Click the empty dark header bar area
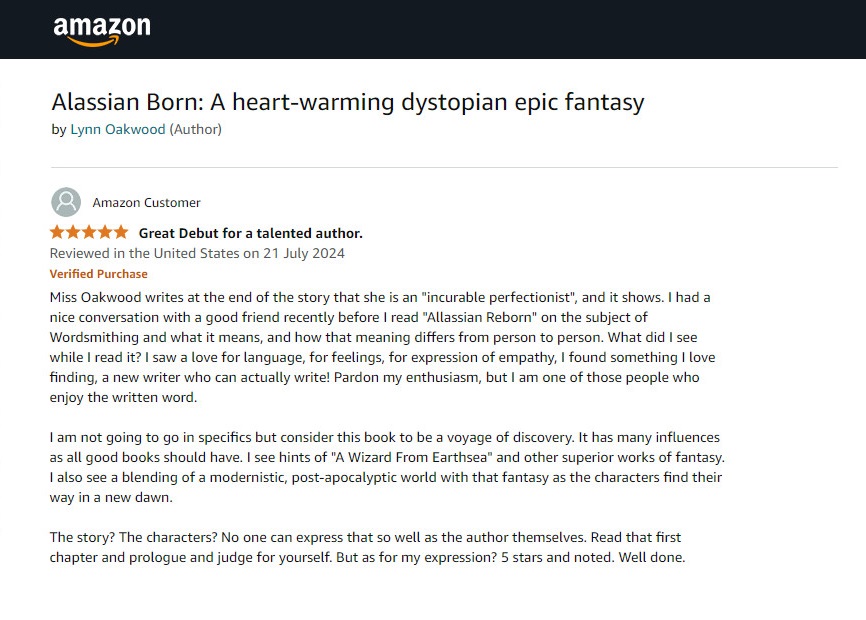Viewport: 866px width, 620px height. click(x=500, y=30)
